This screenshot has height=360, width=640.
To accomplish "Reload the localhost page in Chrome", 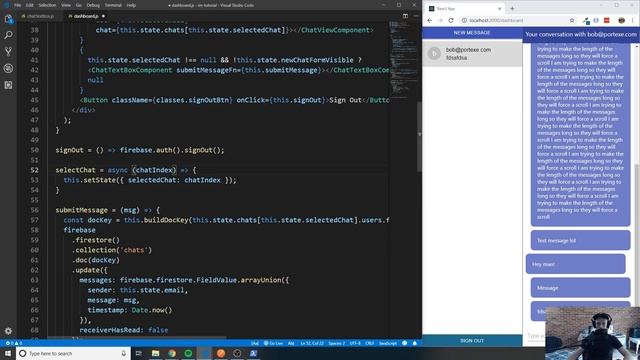I will [x=451, y=20].
